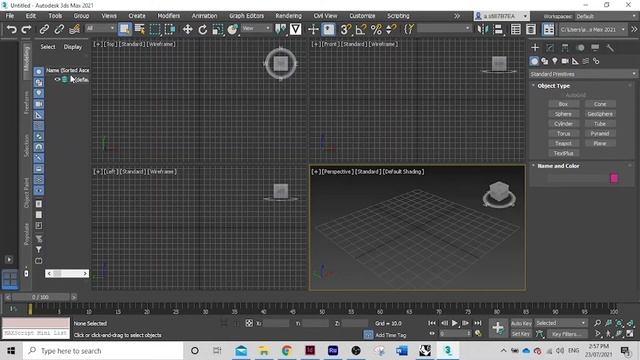This screenshot has width=640, height=360.
Task: Open the Display panel tab
Action: coord(595,48)
